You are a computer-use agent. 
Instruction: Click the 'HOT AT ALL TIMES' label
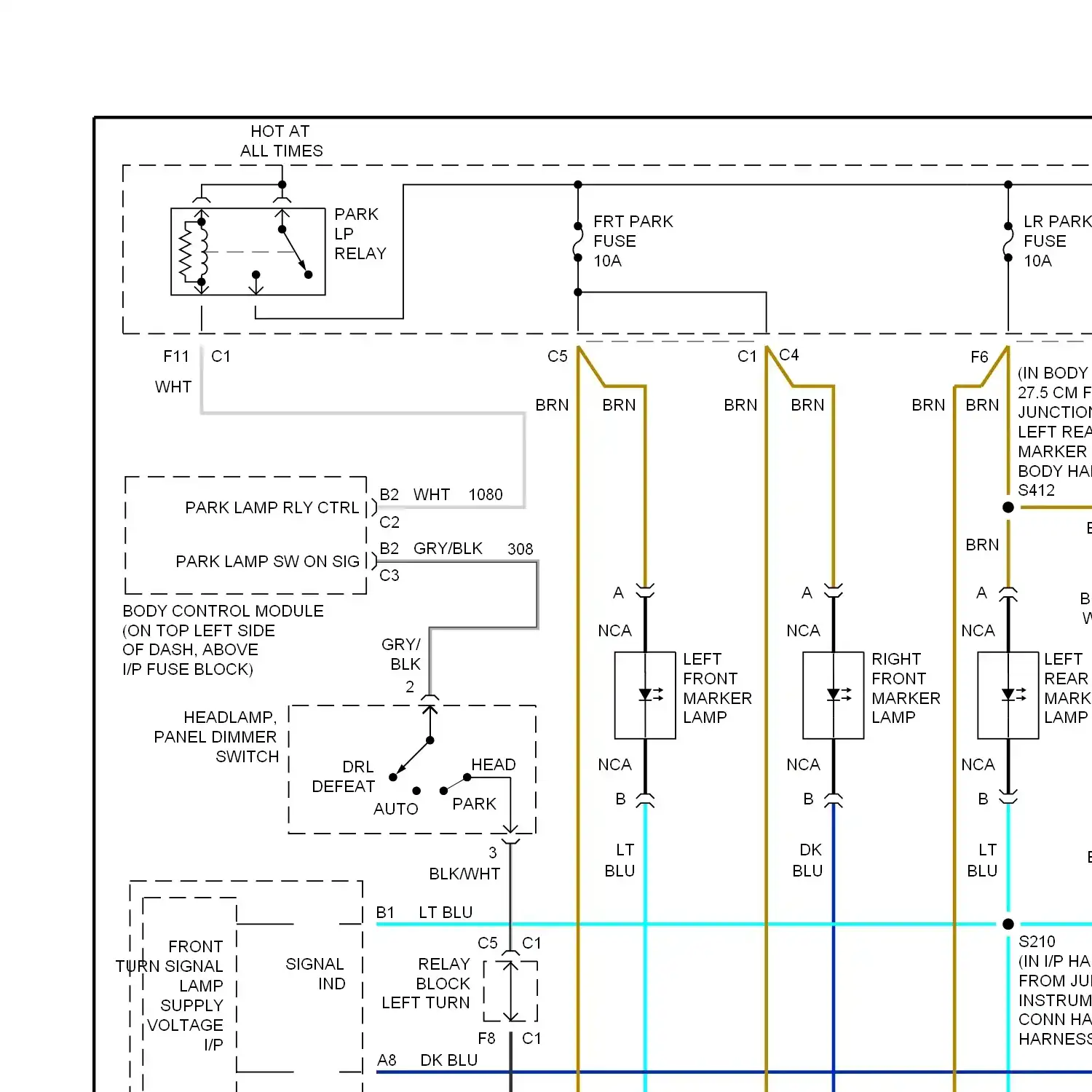281,141
